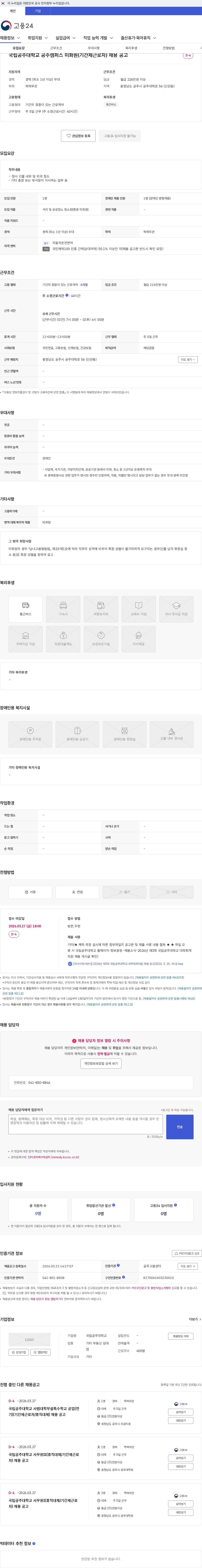Click the 건물 내부 경사로 icon
This screenshot has height=1568, width=202.
[x=171, y=734]
